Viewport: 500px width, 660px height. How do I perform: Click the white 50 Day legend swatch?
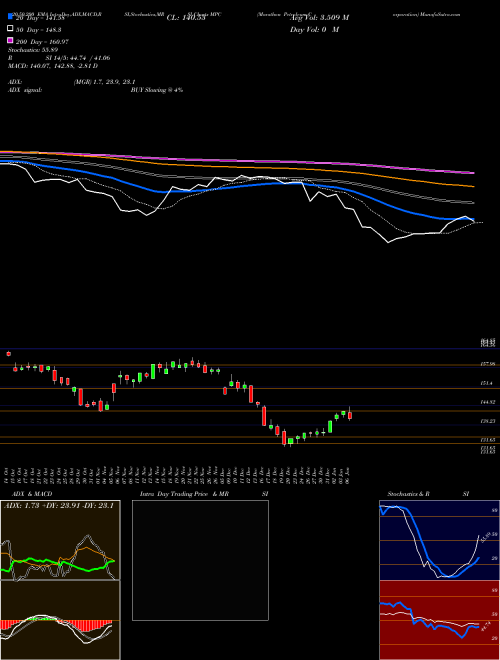[11, 29]
